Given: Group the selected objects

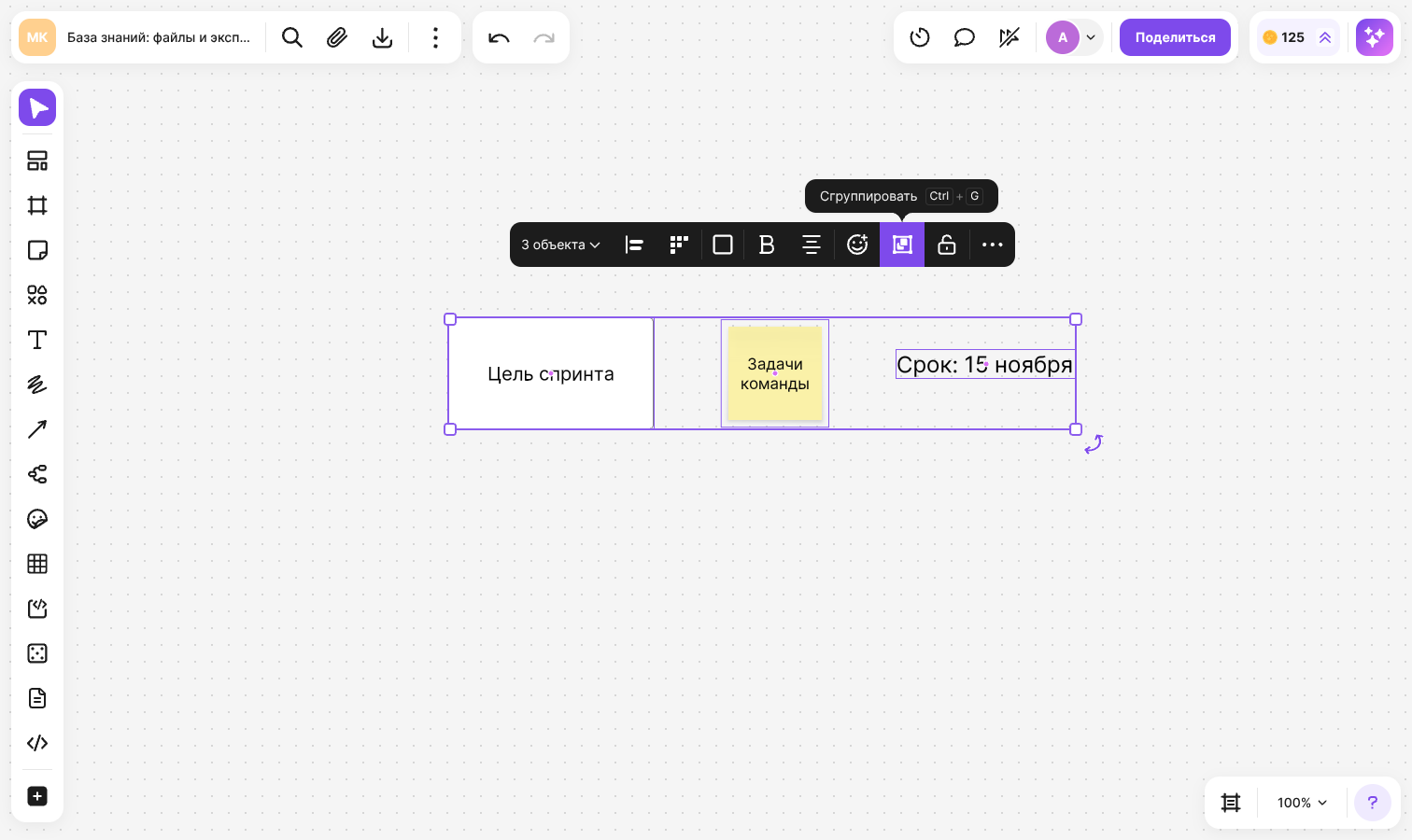Looking at the screenshot, I should coord(902,245).
